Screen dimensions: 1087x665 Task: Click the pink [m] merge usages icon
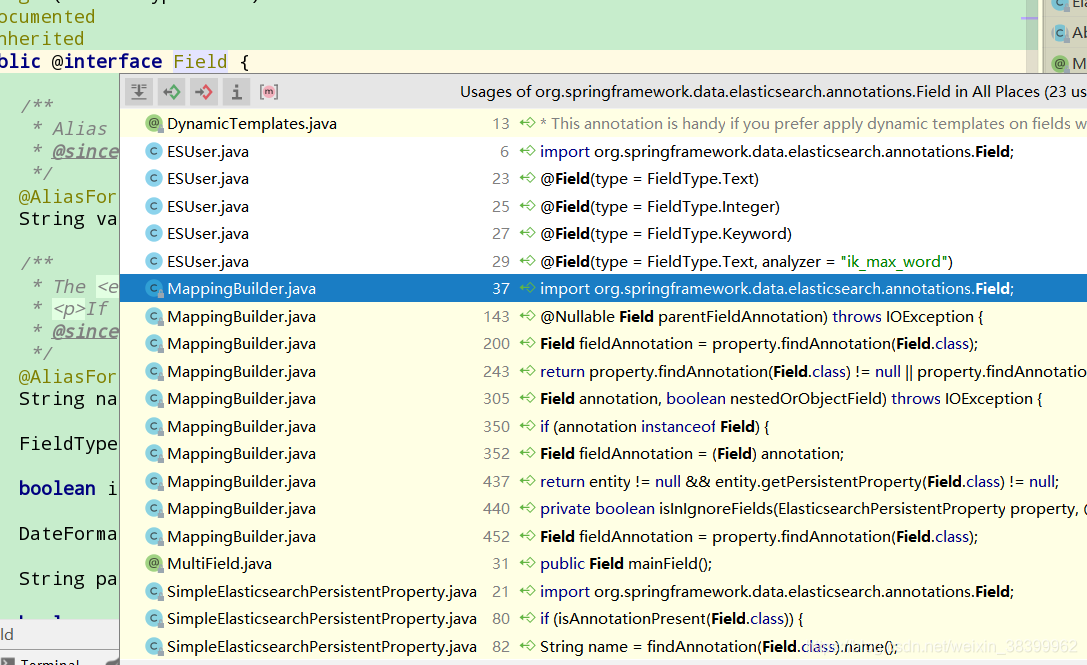coord(268,91)
